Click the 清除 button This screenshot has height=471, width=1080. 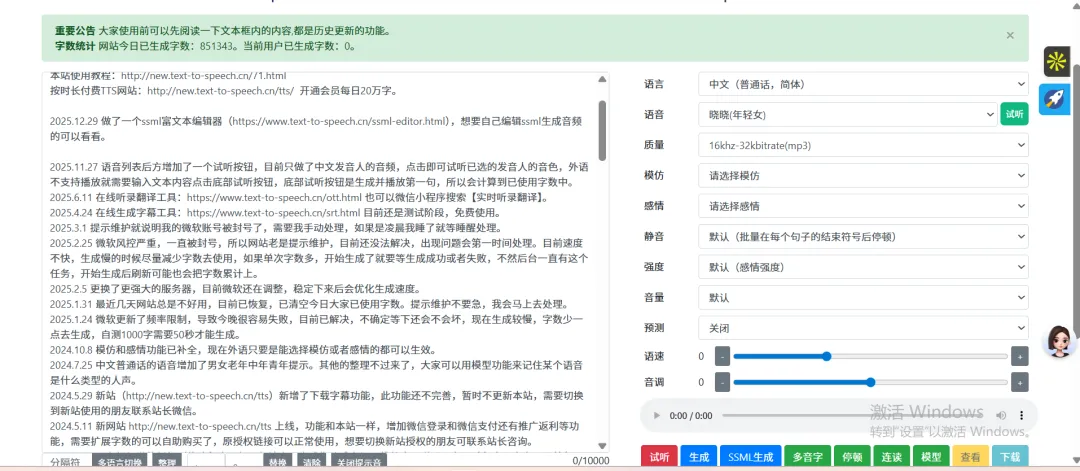click(x=312, y=462)
